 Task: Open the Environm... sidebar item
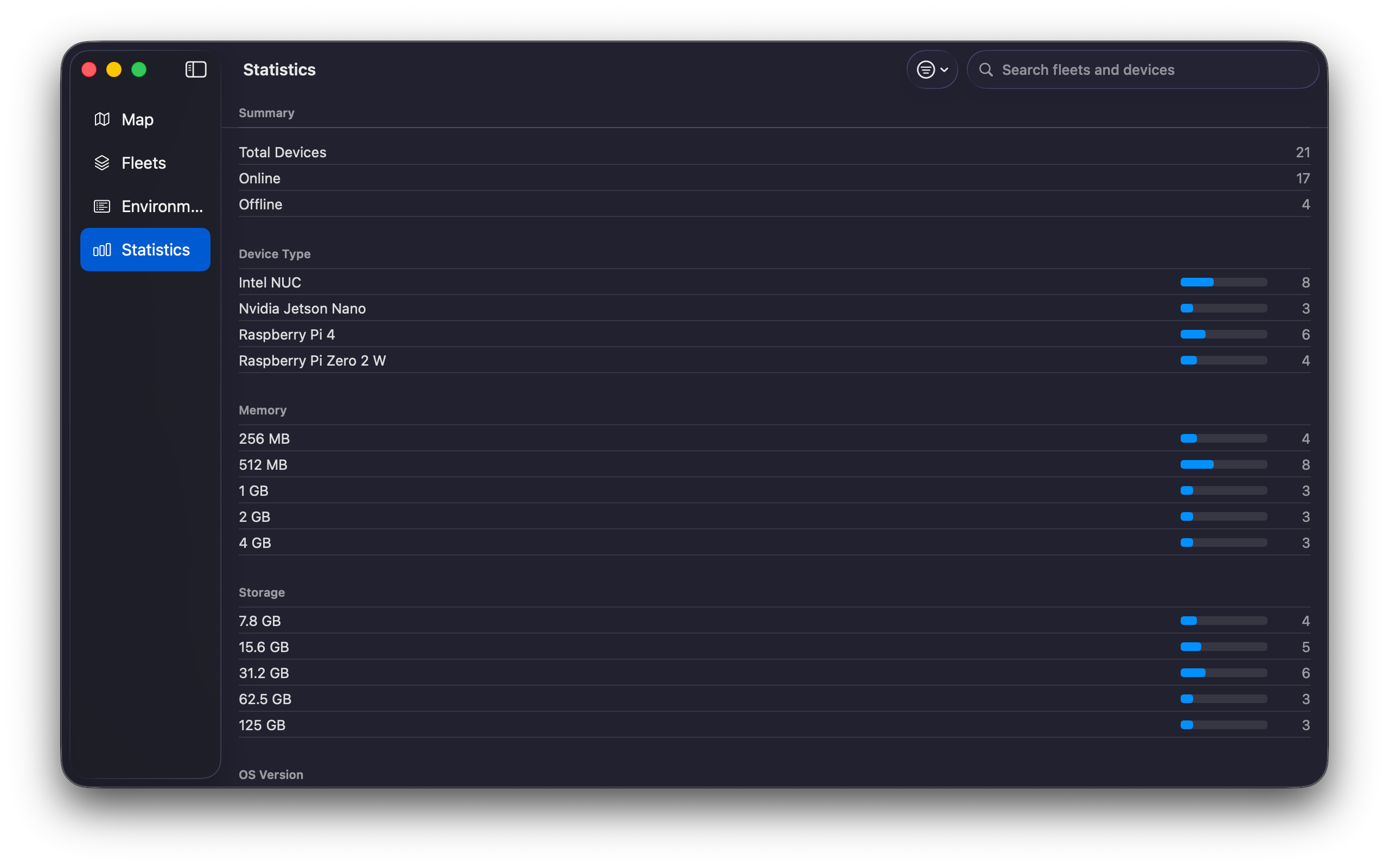point(145,206)
